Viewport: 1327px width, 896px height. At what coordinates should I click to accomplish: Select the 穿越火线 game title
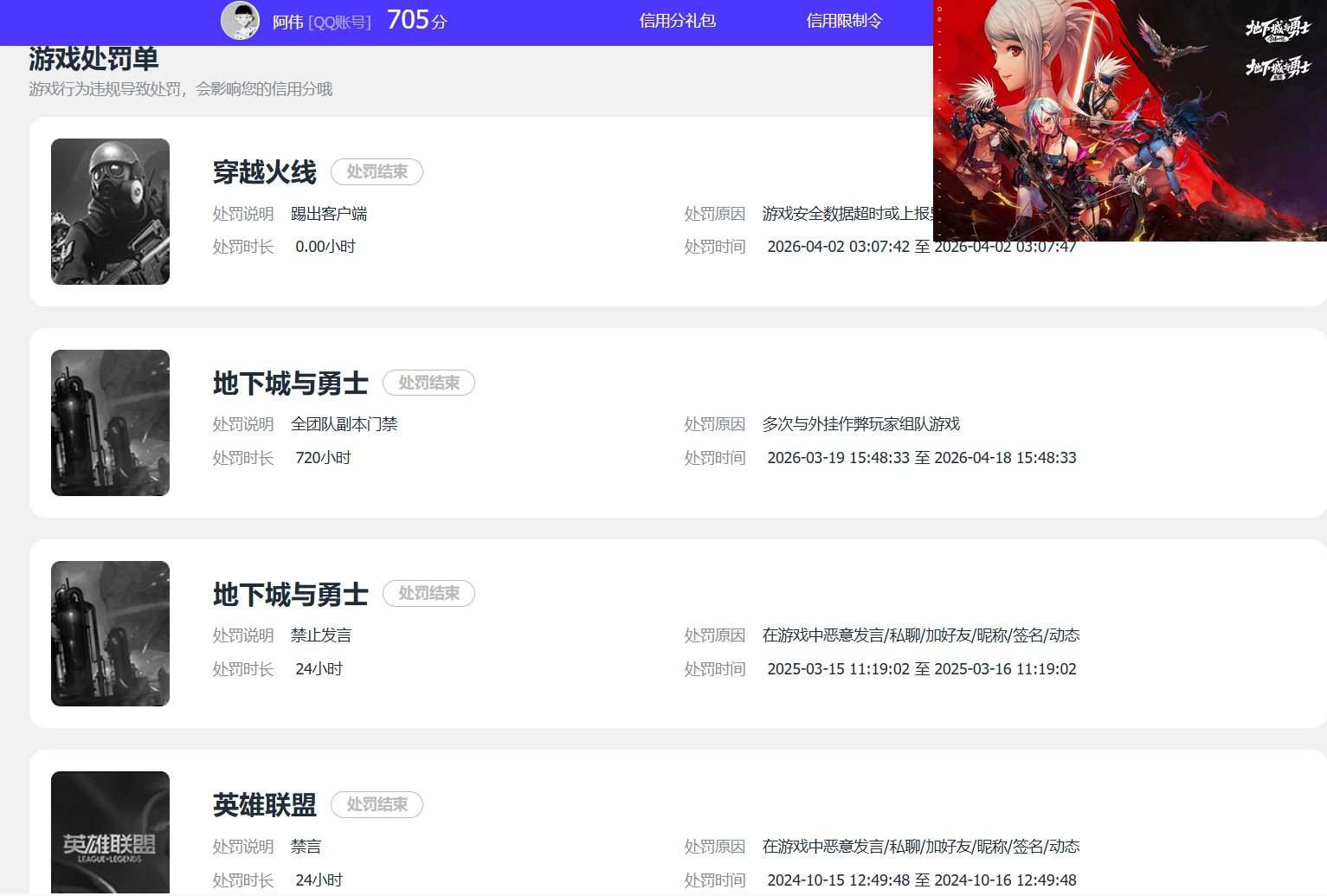coord(265,172)
